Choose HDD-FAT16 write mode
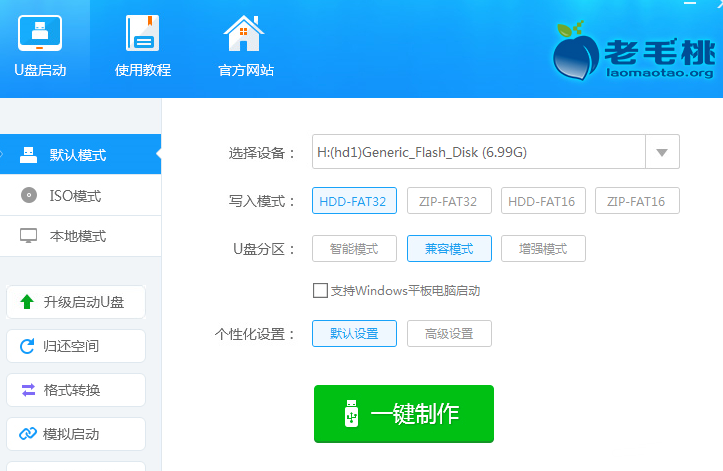Screen dimensions: 723x471 coord(543,201)
